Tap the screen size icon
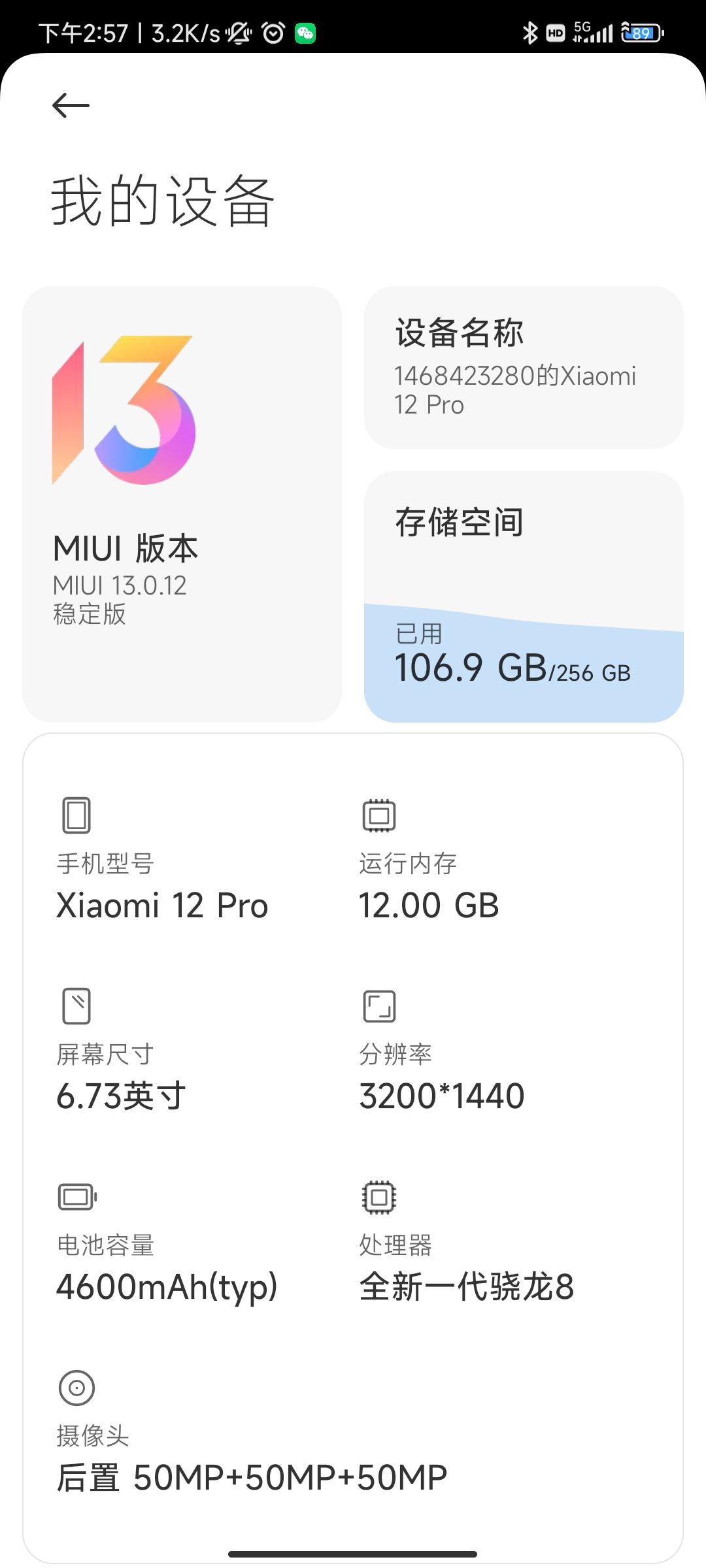Viewport: 706px width, 1568px height. coord(76,1005)
